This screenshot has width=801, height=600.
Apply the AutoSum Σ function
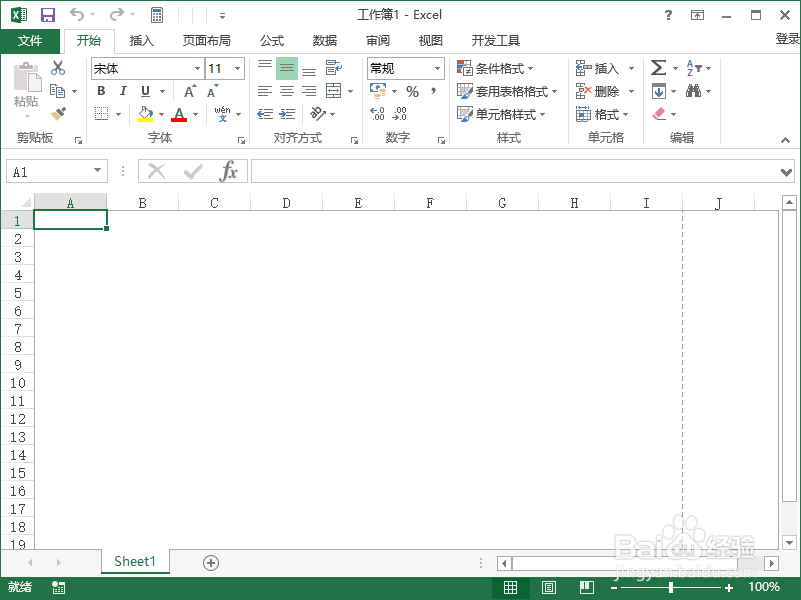coord(659,67)
